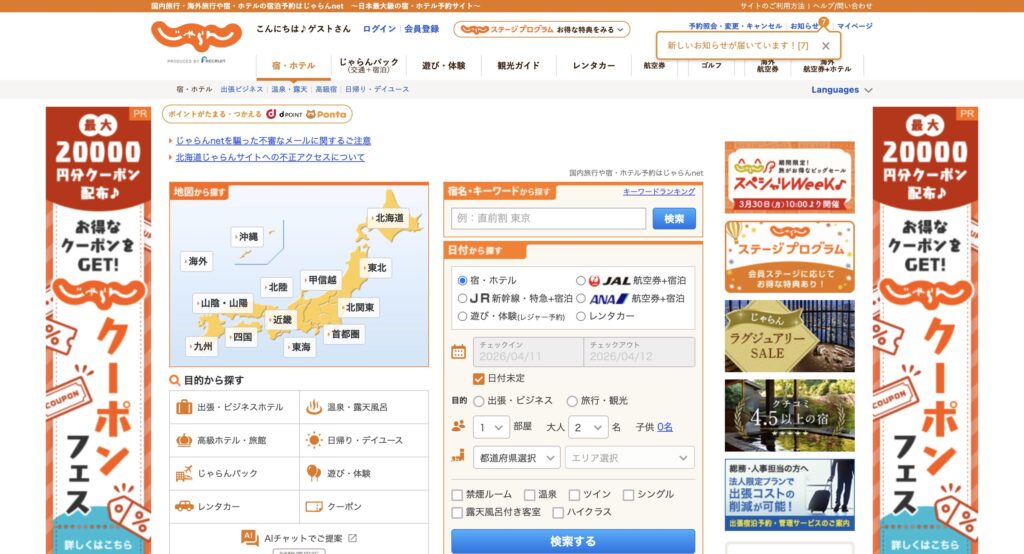Check the 温泉 checkbox
The image size is (1024, 554).
[530, 495]
